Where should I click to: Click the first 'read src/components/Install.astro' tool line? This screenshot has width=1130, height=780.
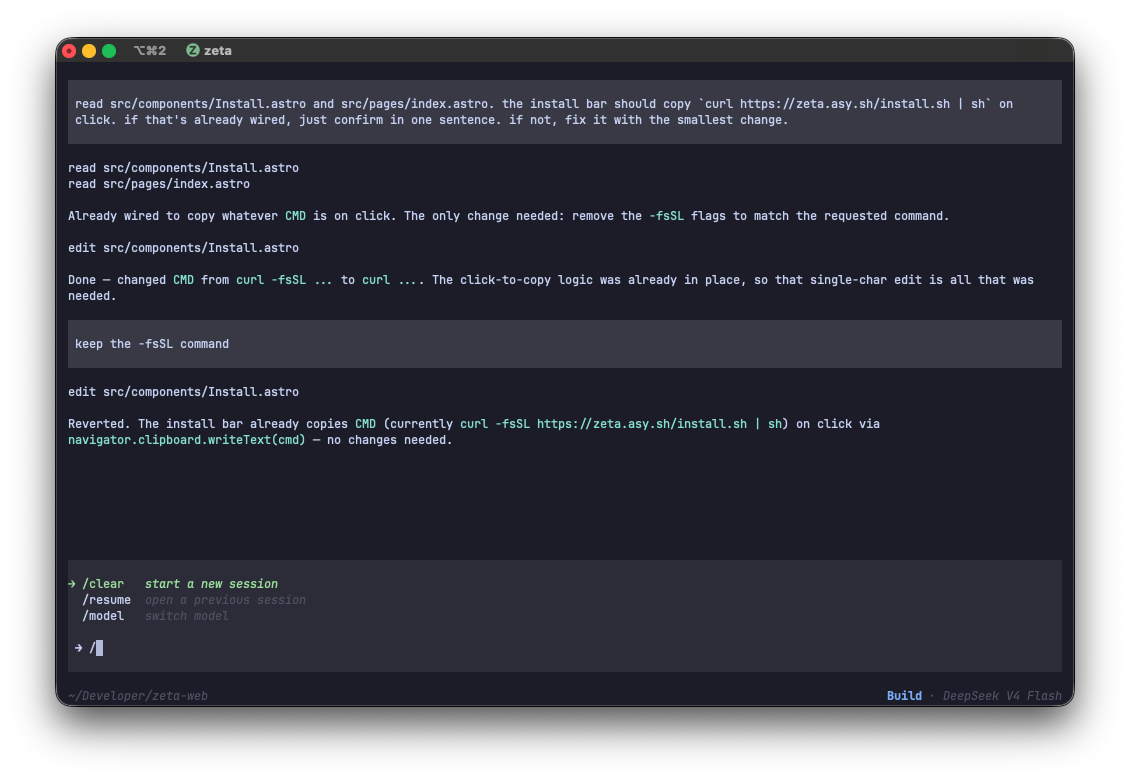[183, 168]
